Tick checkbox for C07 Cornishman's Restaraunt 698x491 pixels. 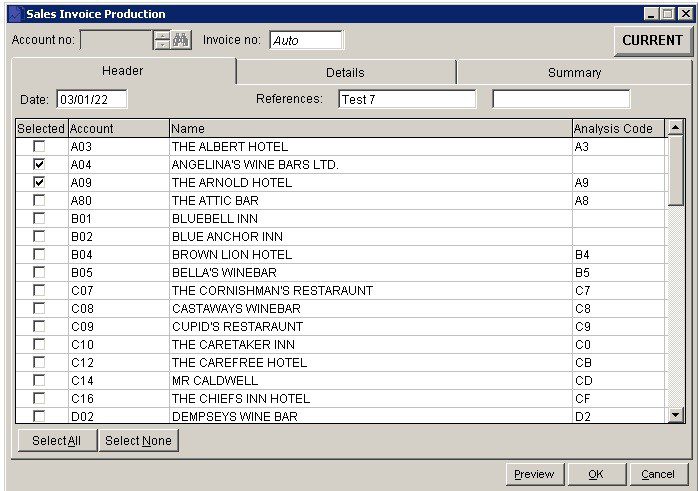(39, 290)
